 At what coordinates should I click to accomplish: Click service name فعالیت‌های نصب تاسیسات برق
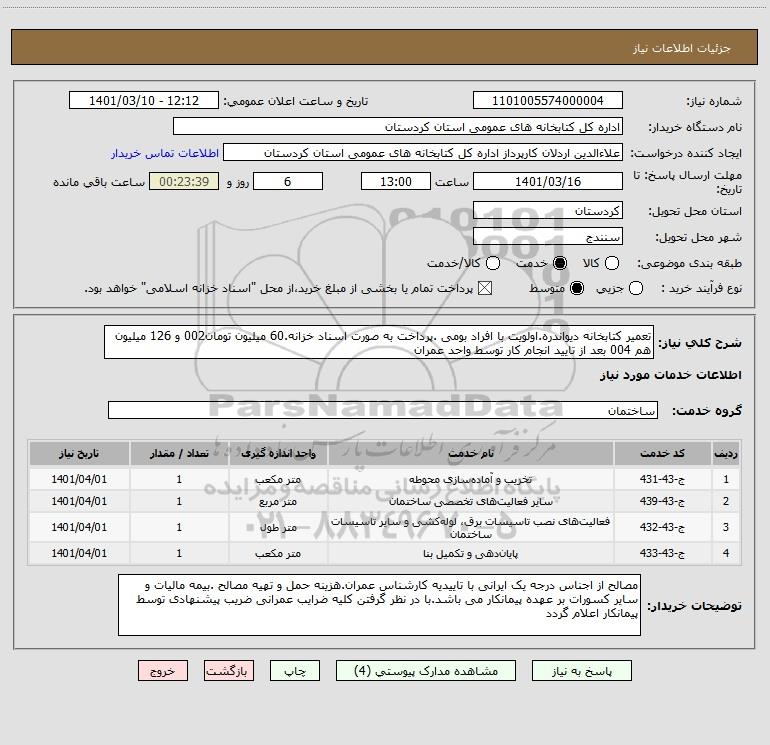(x=470, y=527)
